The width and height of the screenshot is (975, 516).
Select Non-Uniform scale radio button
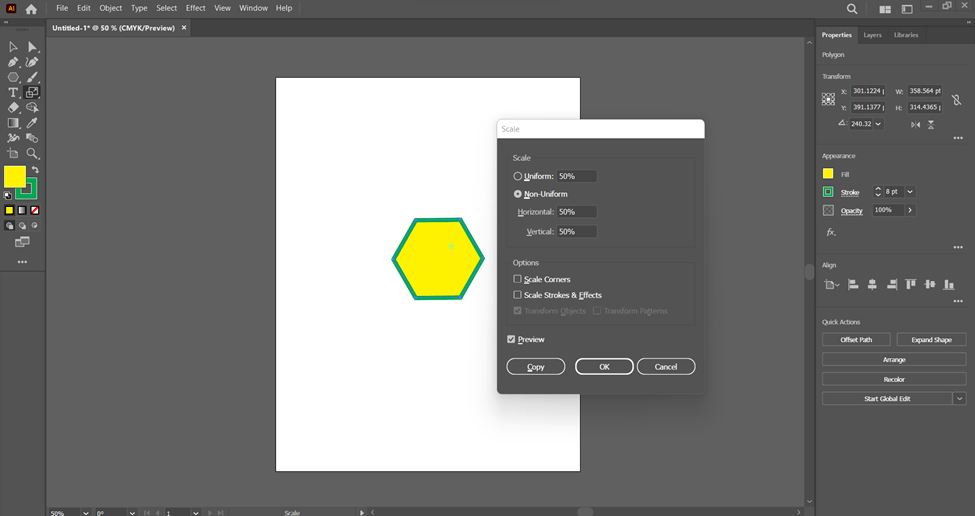tap(517, 194)
